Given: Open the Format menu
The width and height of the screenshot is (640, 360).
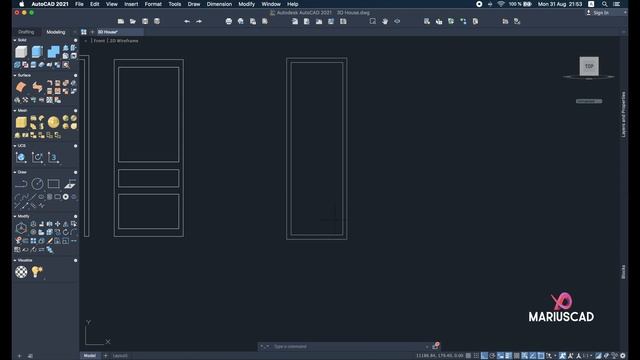Looking at the screenshot, I should click(153, 4).
